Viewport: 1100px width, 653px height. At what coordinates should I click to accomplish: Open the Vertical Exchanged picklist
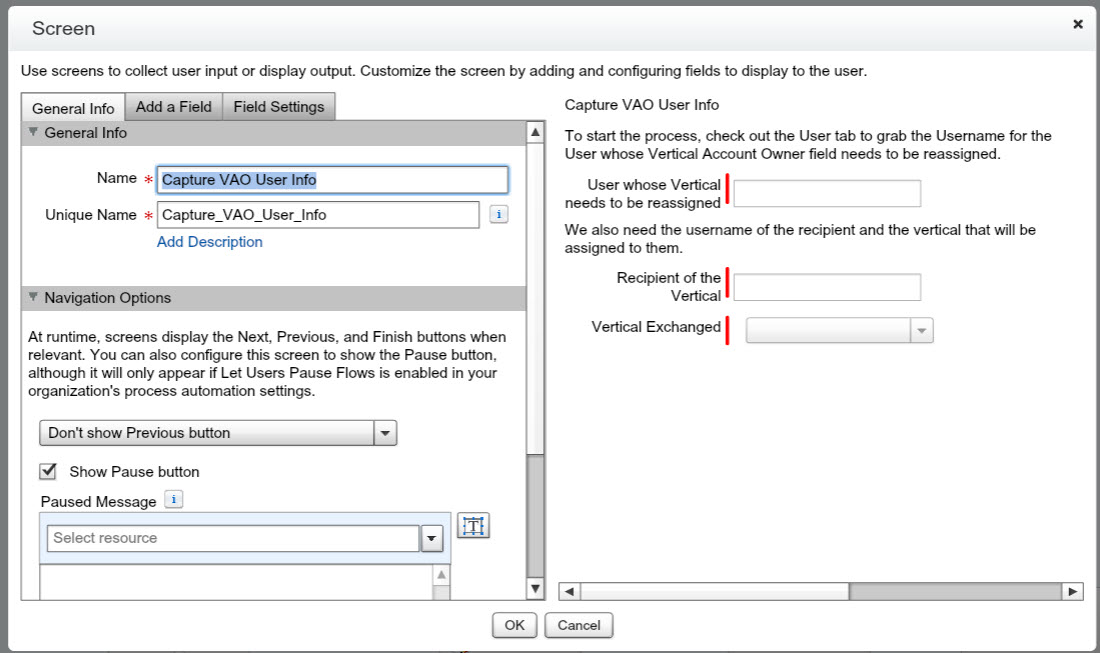[x=921, y=330]
